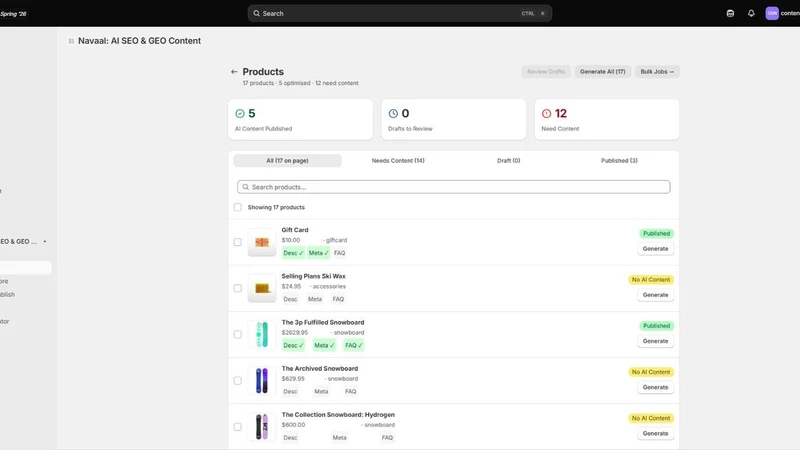Image resolution: width=800 pixels, height=450 pixels.
Task: Click the green check icon beside 5
Action: point(240,113)
